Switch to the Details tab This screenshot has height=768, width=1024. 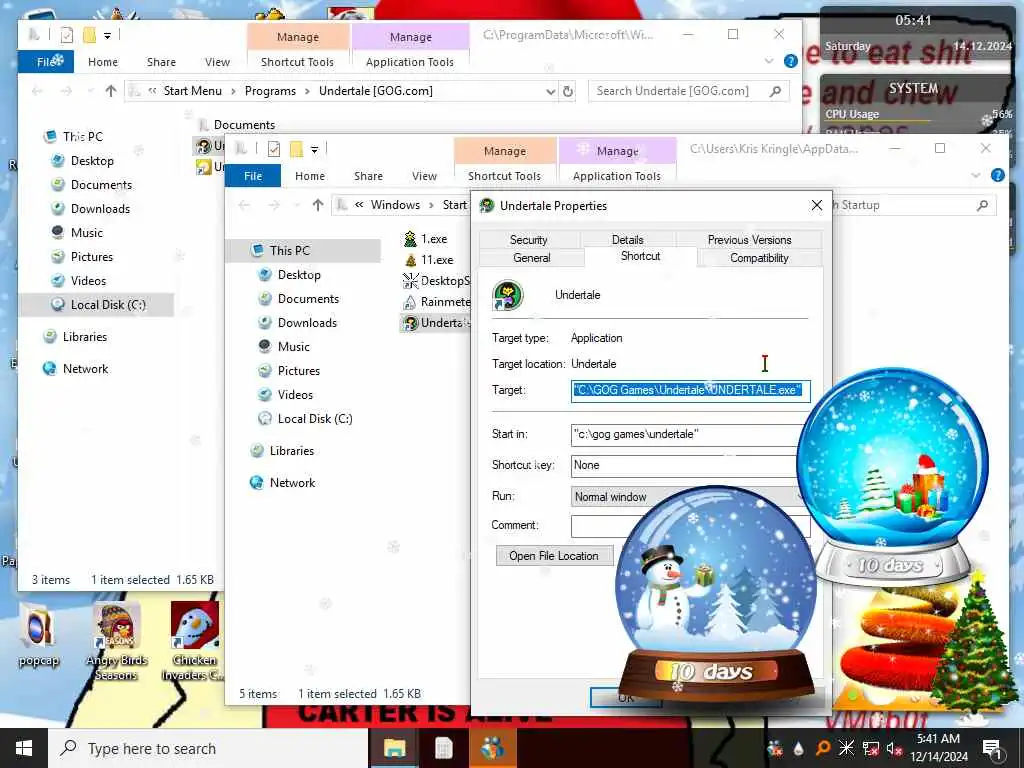(627, 240)
